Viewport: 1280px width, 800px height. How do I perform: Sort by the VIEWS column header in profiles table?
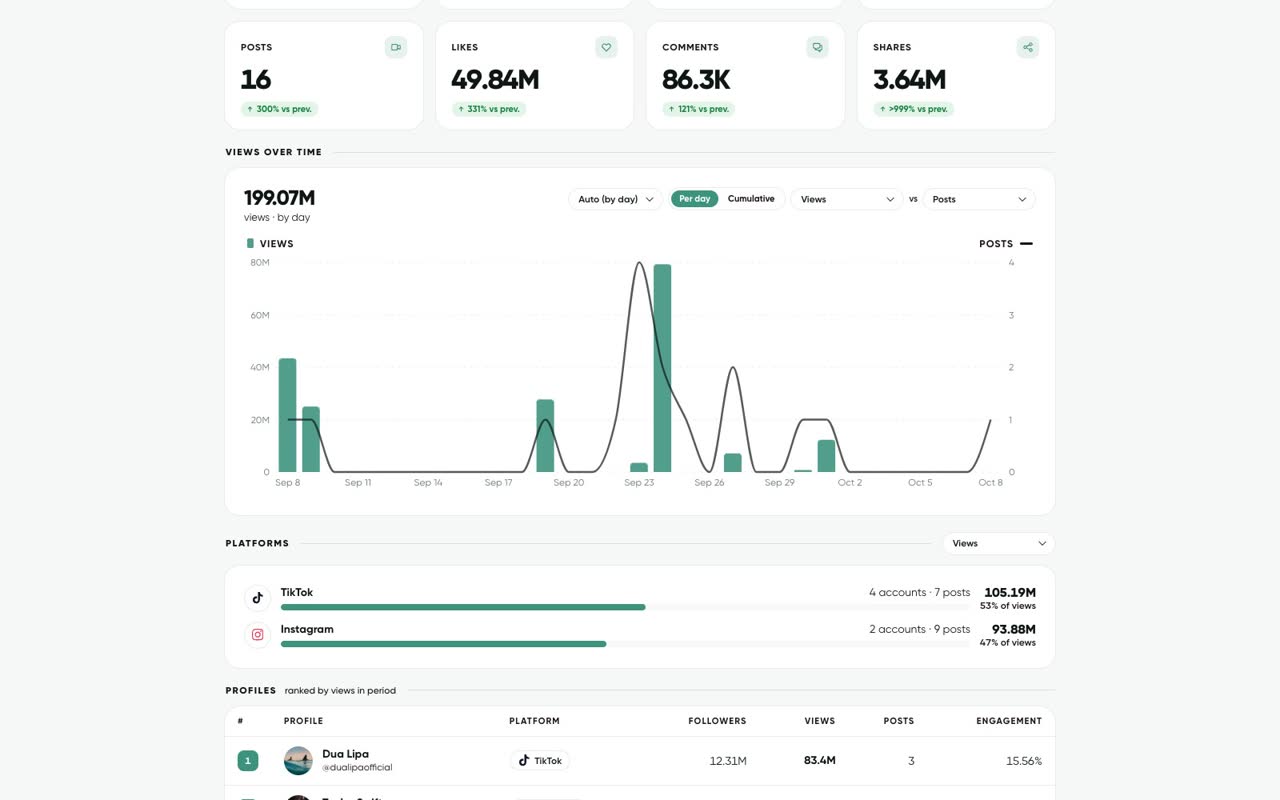819,721
